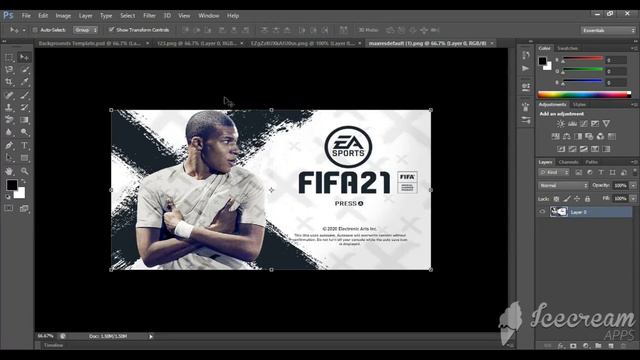Select the History Brush tool
640x360 pixels.
click(x=24, y=107)
